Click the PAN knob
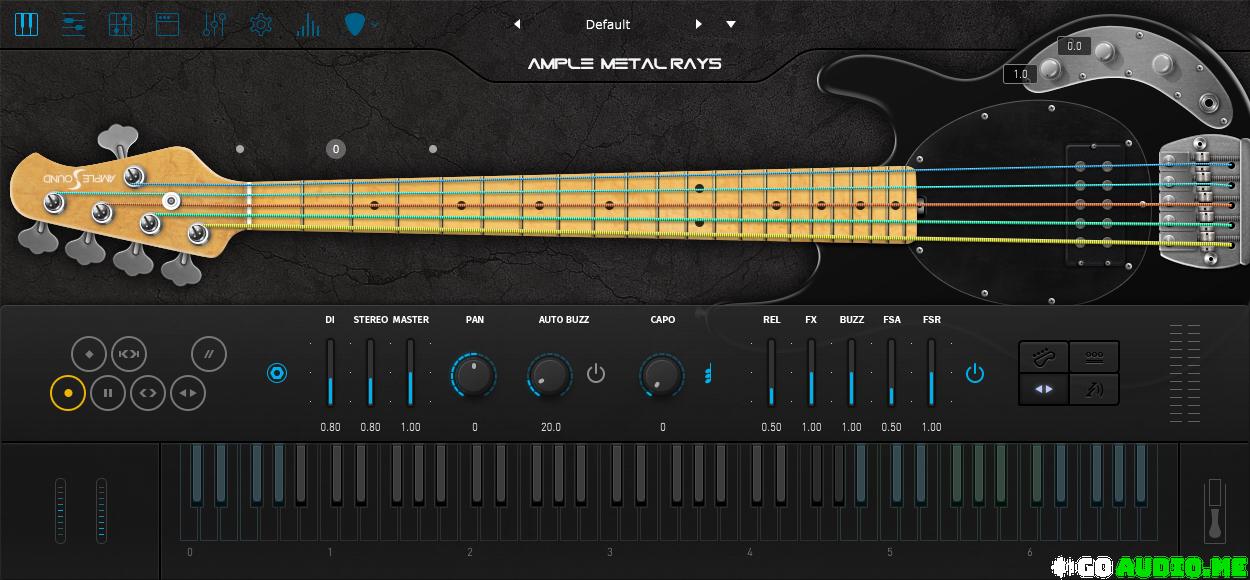 point(474,375)
